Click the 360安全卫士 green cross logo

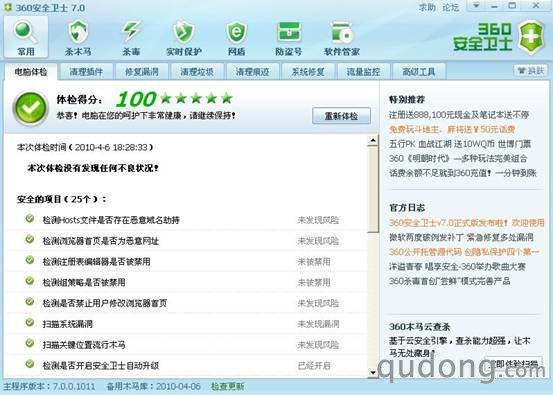(x=531, y=37)
